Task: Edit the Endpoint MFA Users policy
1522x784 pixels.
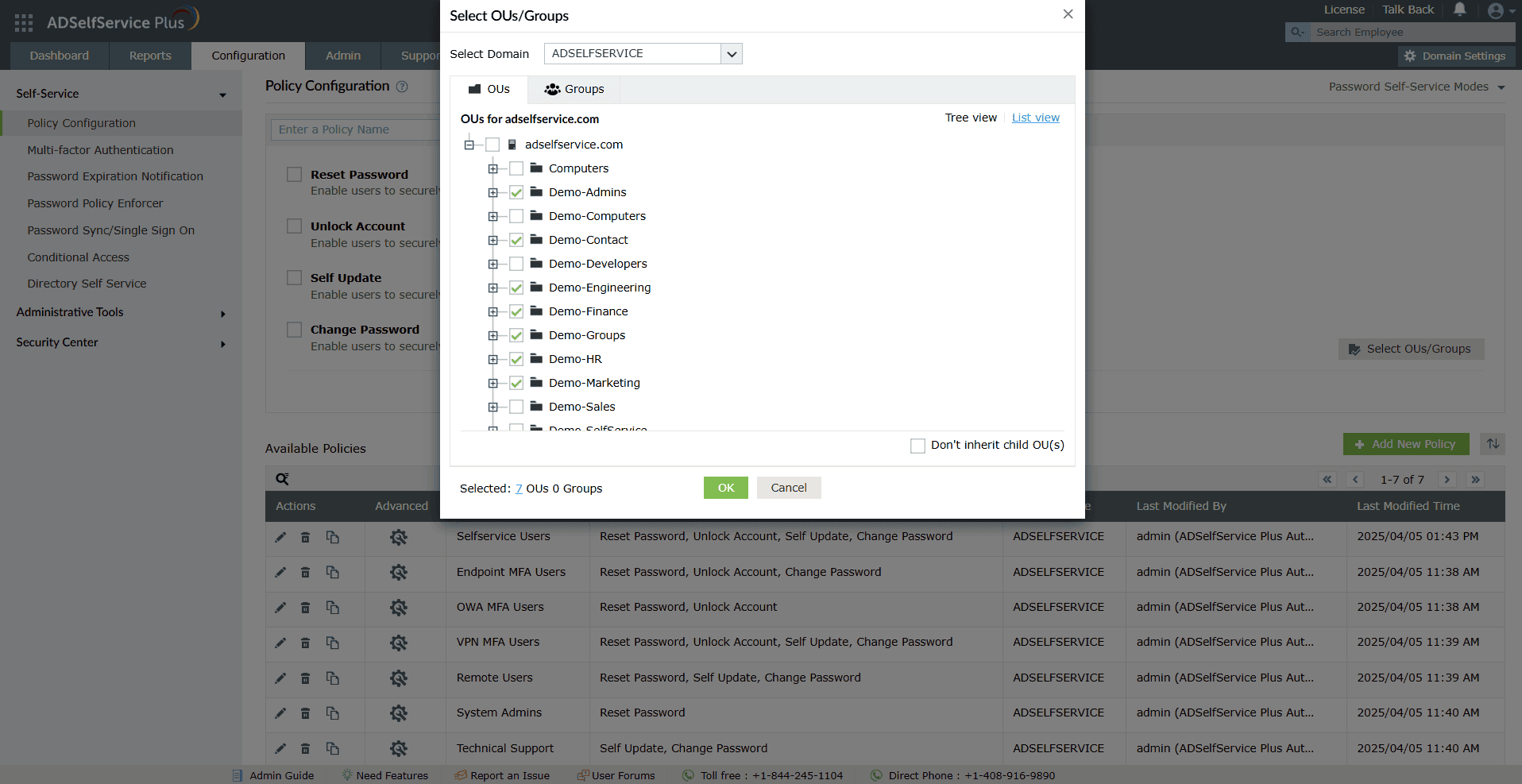Action: (x=280, y=573)
